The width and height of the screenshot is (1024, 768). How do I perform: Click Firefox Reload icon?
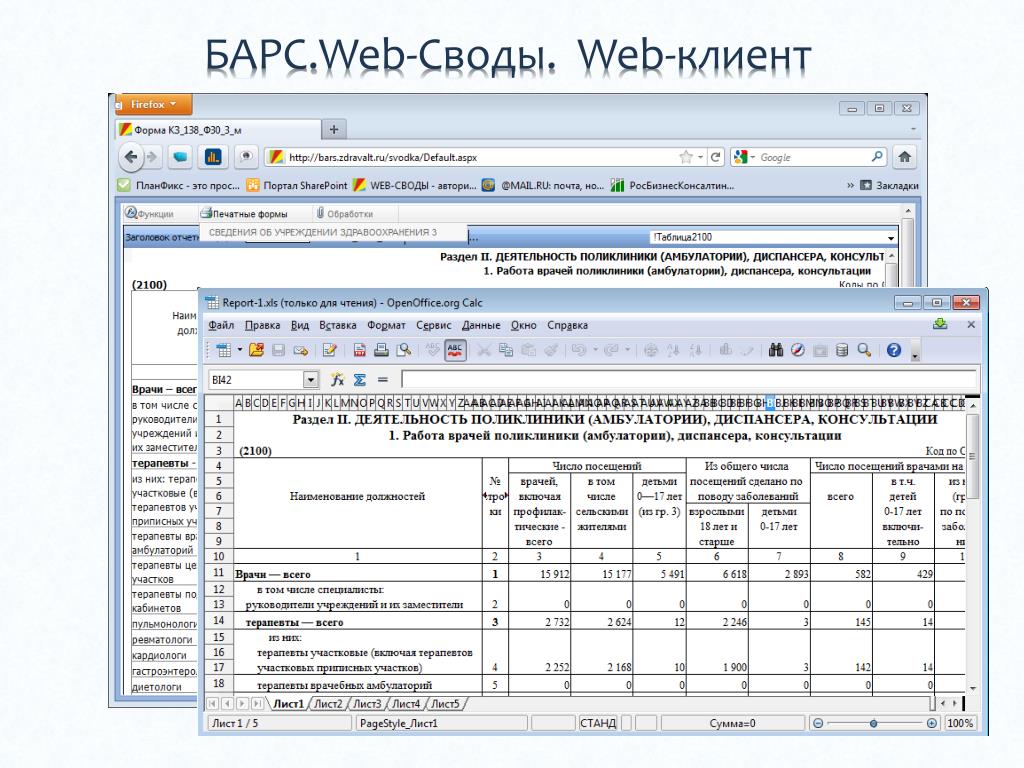click(x=716, y=157)
